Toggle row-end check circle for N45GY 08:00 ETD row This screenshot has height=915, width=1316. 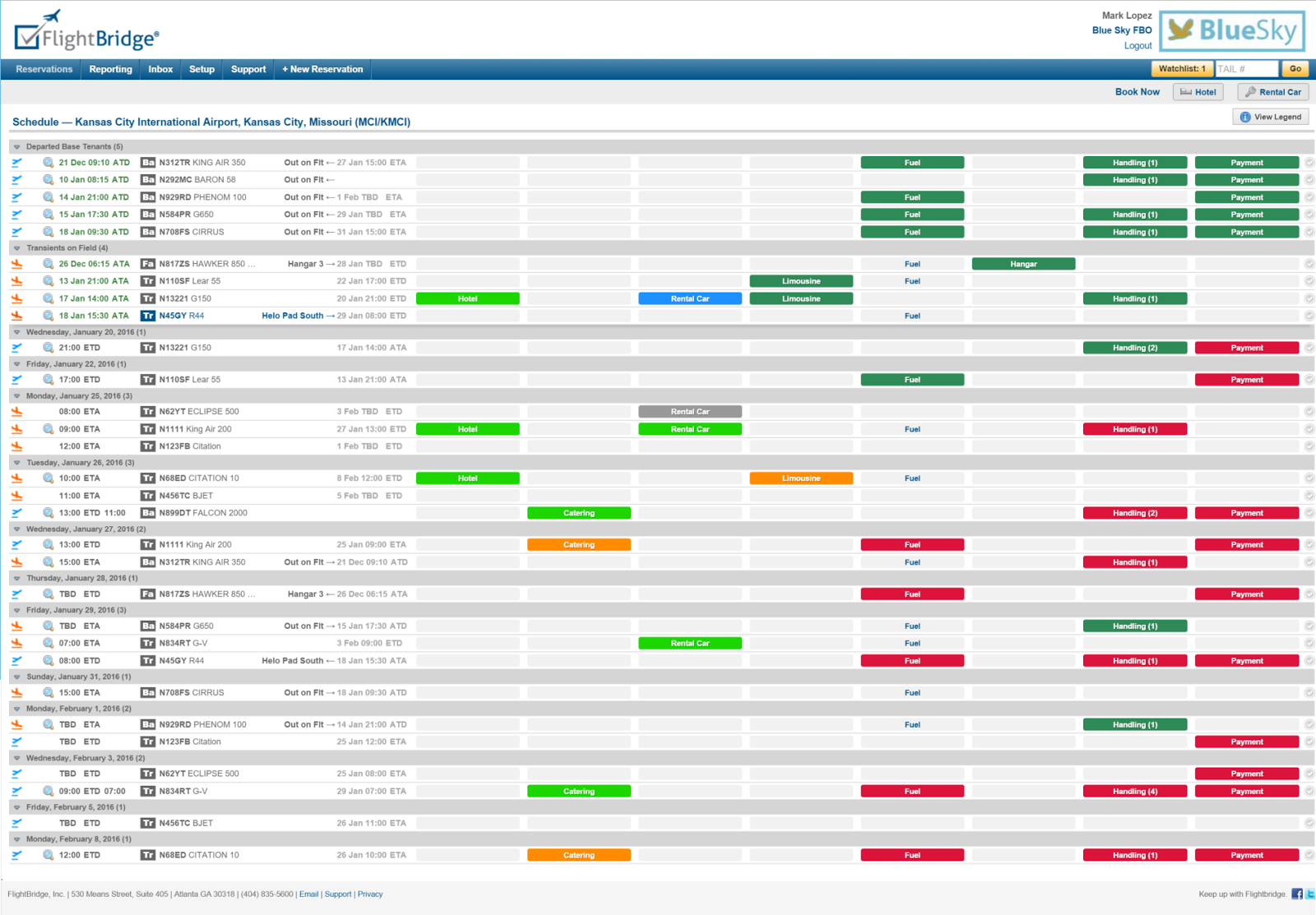pos(1309,661)
